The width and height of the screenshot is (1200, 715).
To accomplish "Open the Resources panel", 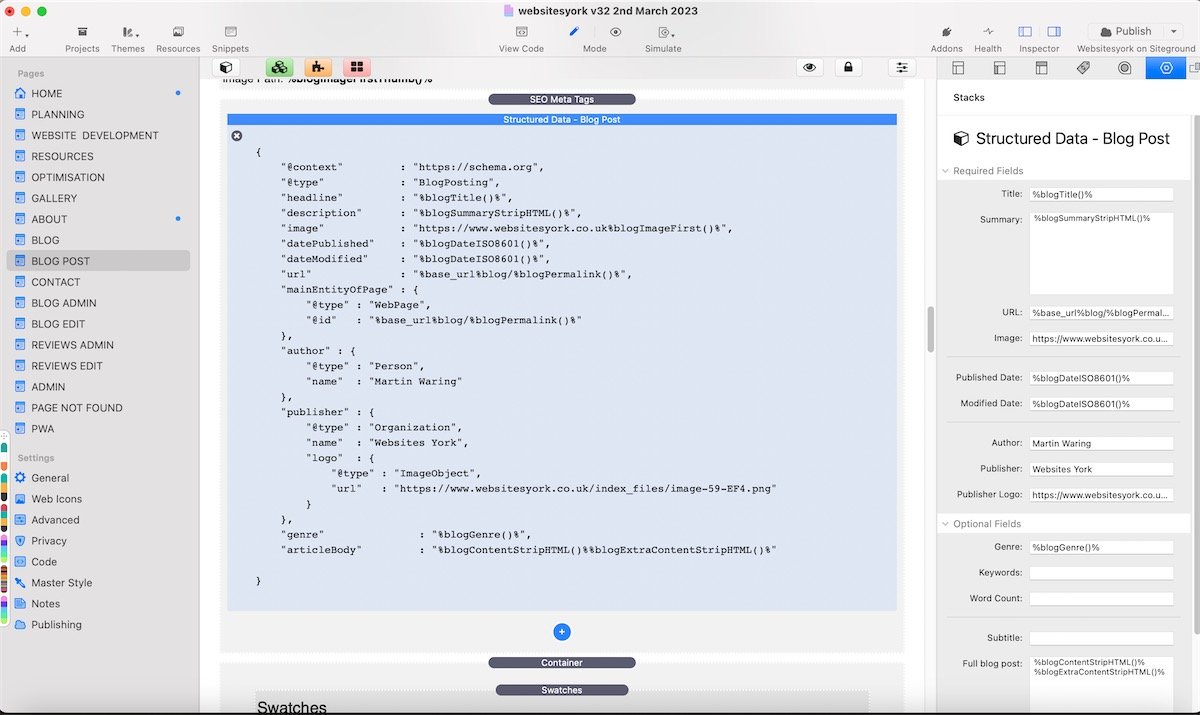I will coord(178,39).
